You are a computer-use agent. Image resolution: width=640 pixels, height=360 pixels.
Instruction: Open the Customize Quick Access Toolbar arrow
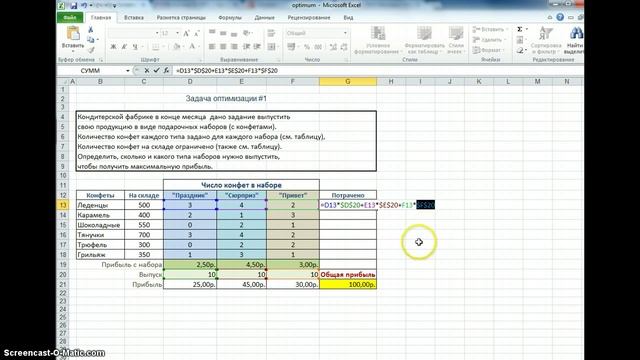click(x=115, y=6)
